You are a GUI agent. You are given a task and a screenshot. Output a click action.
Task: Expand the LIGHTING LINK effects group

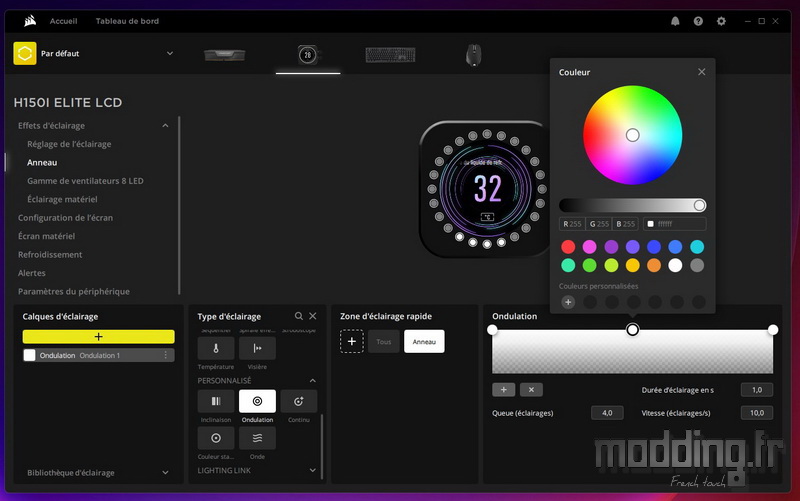click(x=313, y=470)
